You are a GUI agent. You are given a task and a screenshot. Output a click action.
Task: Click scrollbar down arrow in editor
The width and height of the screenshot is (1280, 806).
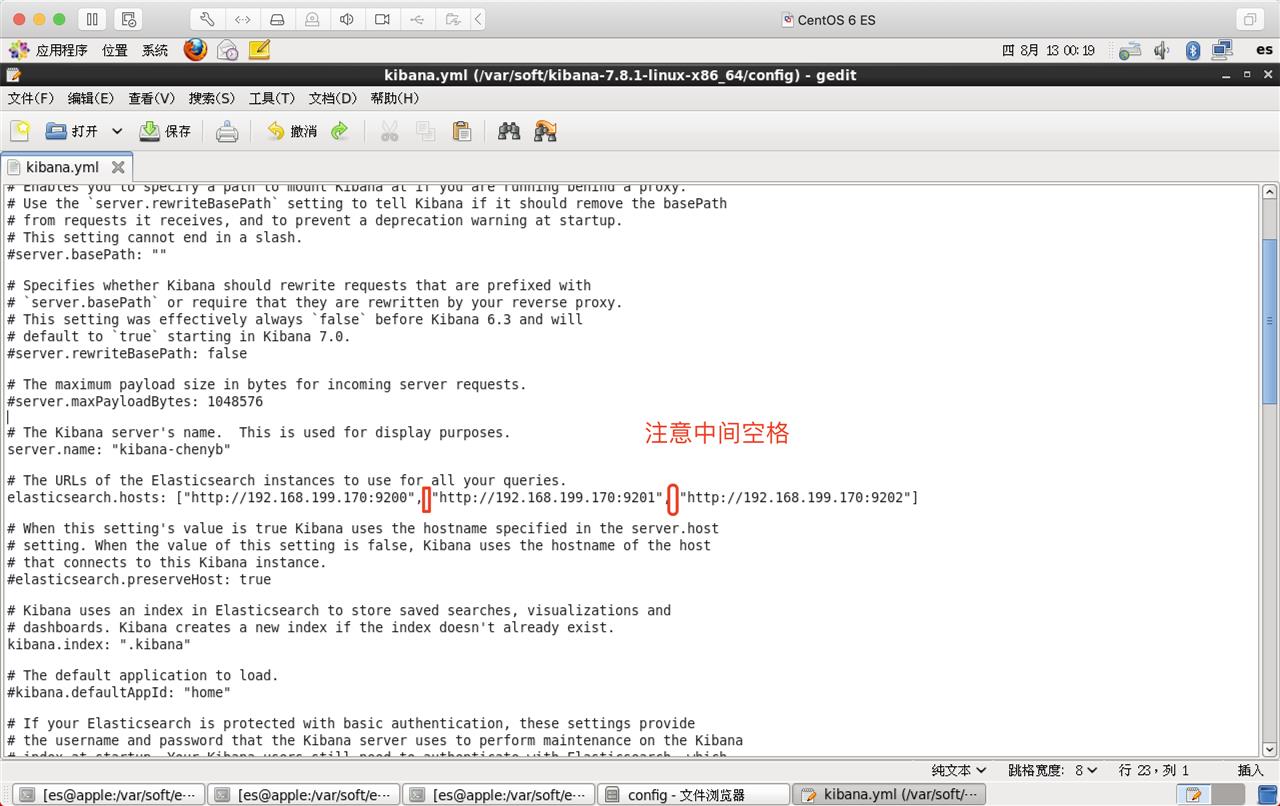pyautogui.click(x=1269, y=749)
